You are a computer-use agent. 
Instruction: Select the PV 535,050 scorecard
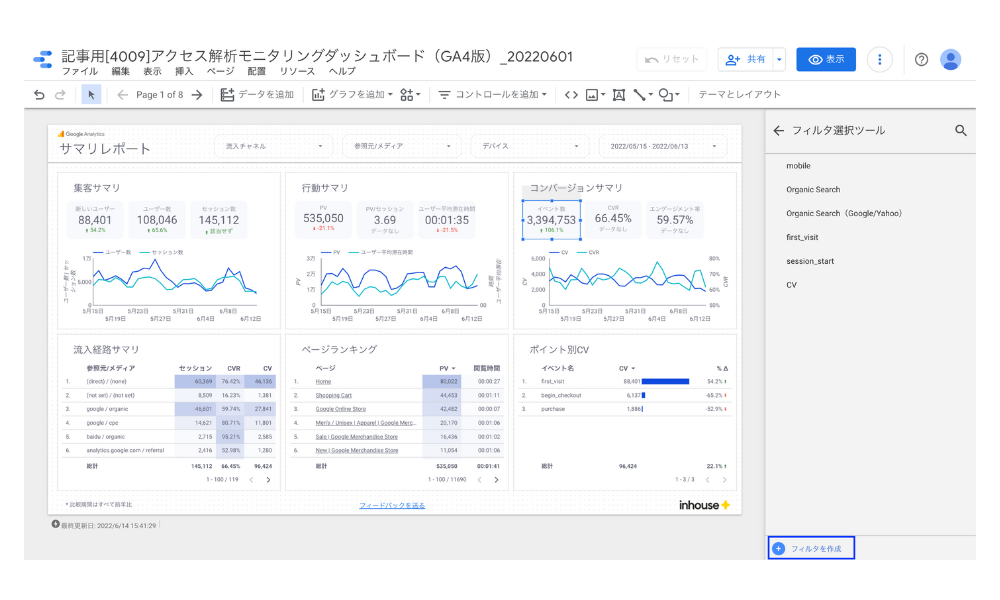click(x=323, y=219)
